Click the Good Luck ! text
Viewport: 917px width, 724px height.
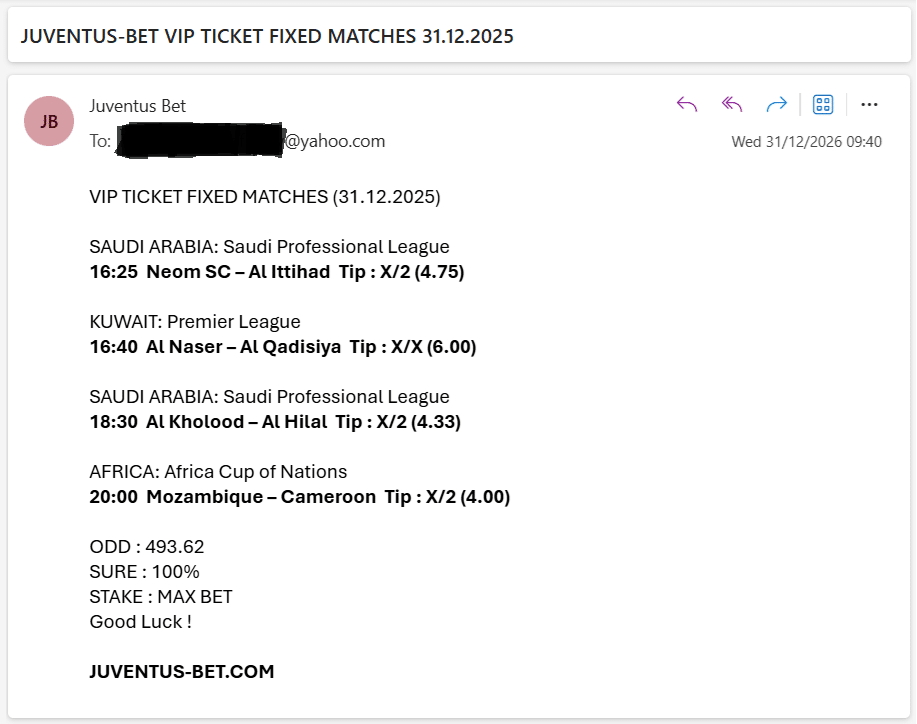click(140, 621)
